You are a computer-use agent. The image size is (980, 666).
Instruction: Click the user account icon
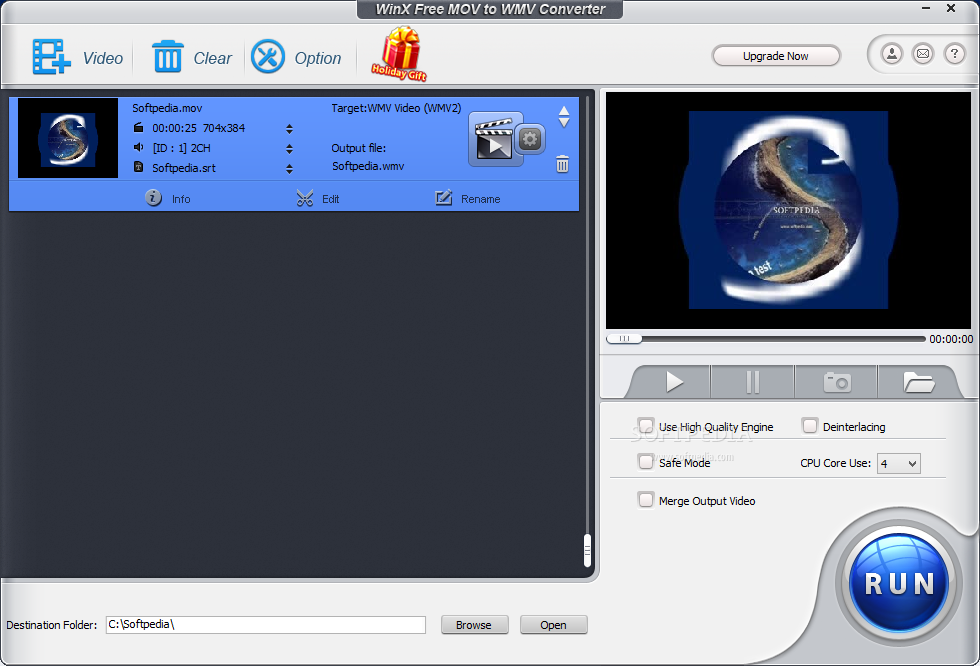point(892,54)
